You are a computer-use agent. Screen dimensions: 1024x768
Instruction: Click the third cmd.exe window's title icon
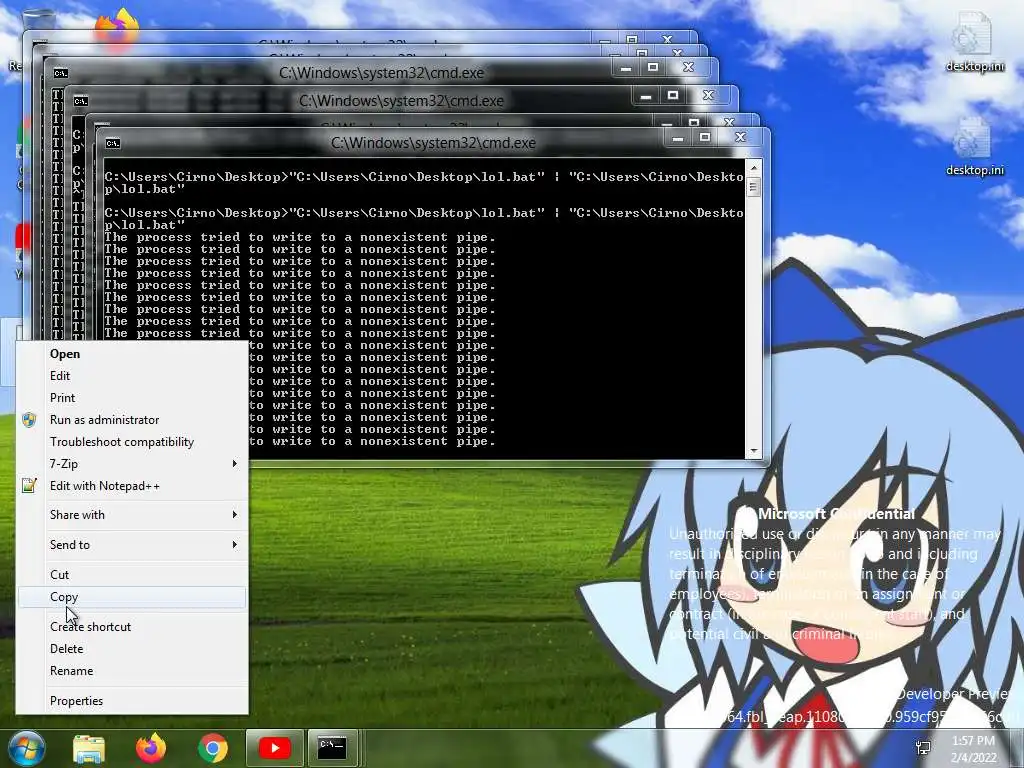pos(61,73)
